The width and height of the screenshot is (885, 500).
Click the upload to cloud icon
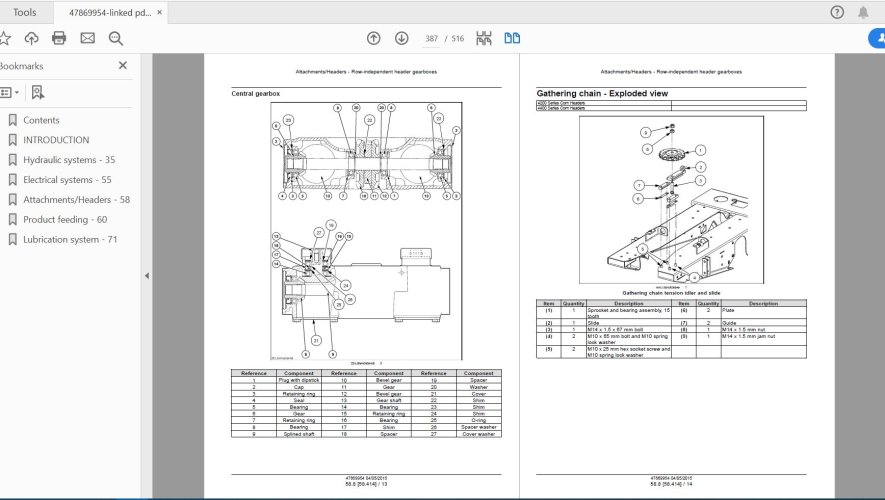[31, 38]
